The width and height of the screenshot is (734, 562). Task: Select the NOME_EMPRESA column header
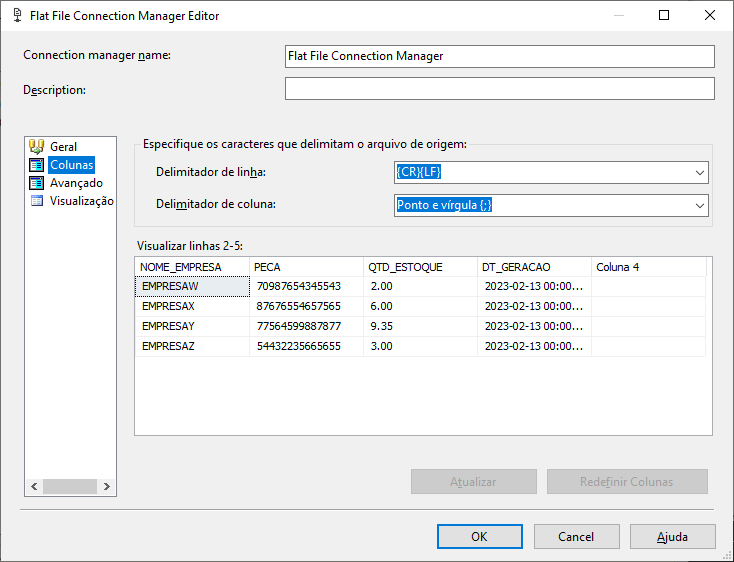192,267
